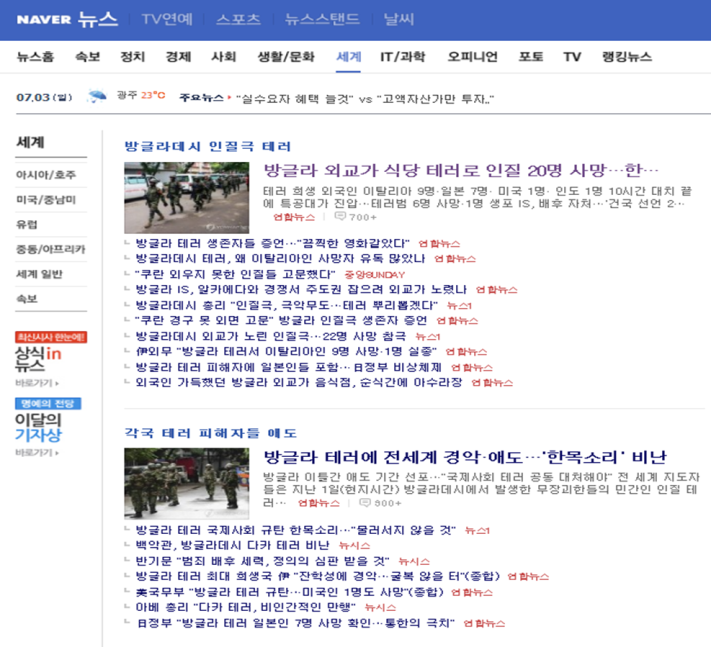Open thumbnail of 방글라 외교가 식당 테러 article

click(187, 197)
